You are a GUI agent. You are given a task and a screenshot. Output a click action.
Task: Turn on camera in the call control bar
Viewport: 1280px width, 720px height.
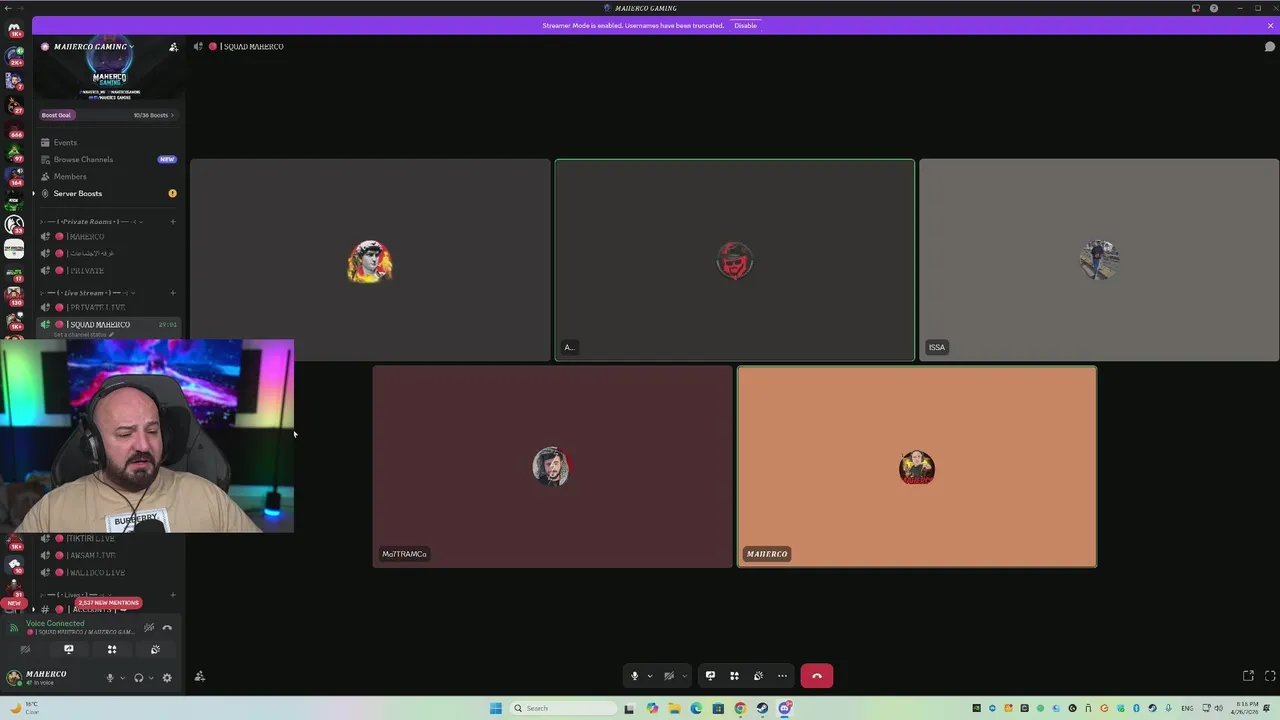(669, 676)
